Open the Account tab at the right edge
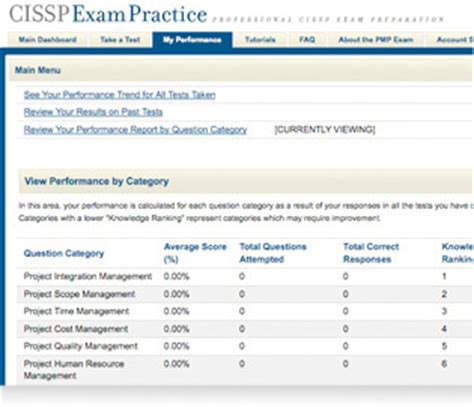Screen dimensions: 474x407 450,40
